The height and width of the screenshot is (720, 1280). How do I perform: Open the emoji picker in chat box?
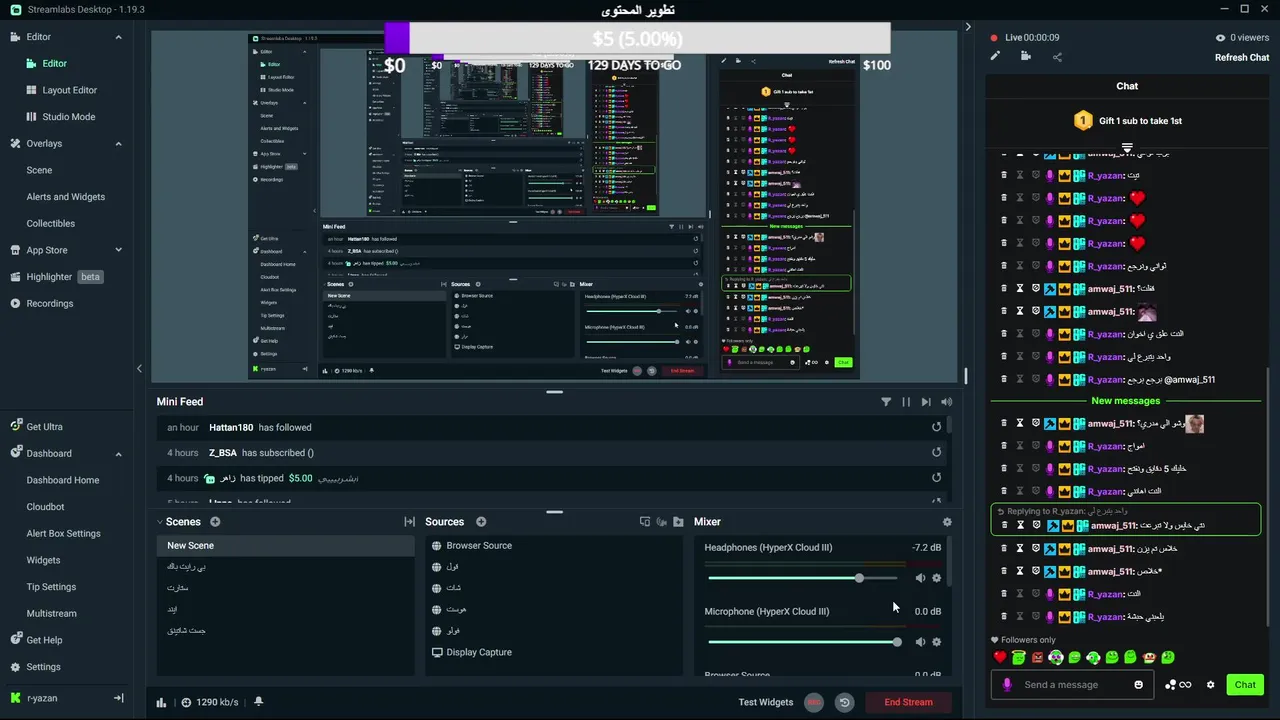click(x=1138, y=685)
